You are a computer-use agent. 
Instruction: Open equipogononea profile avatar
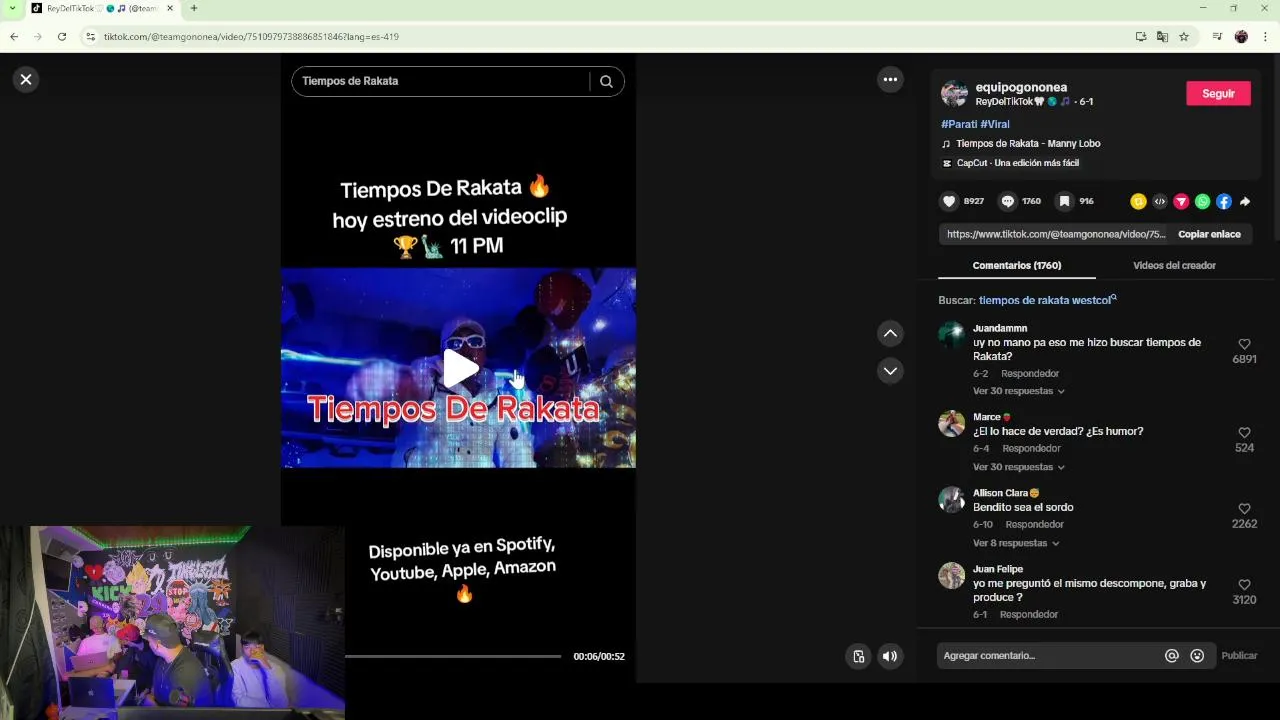point(954,94)
